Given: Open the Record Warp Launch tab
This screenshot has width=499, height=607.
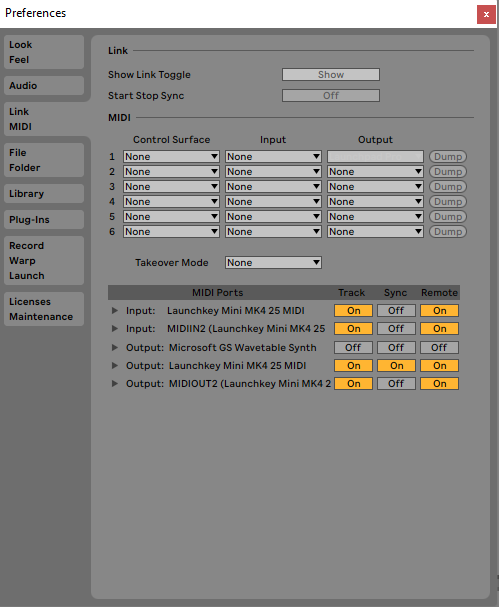Looking at the screenshot, I should coord(44,261).
